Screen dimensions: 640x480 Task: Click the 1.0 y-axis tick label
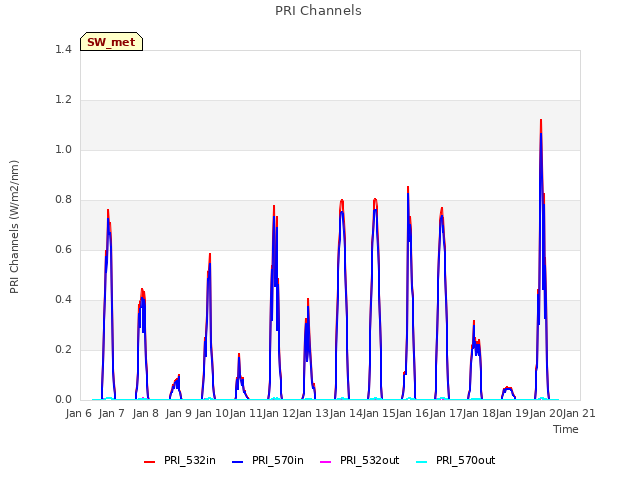[x=63, y=149]
